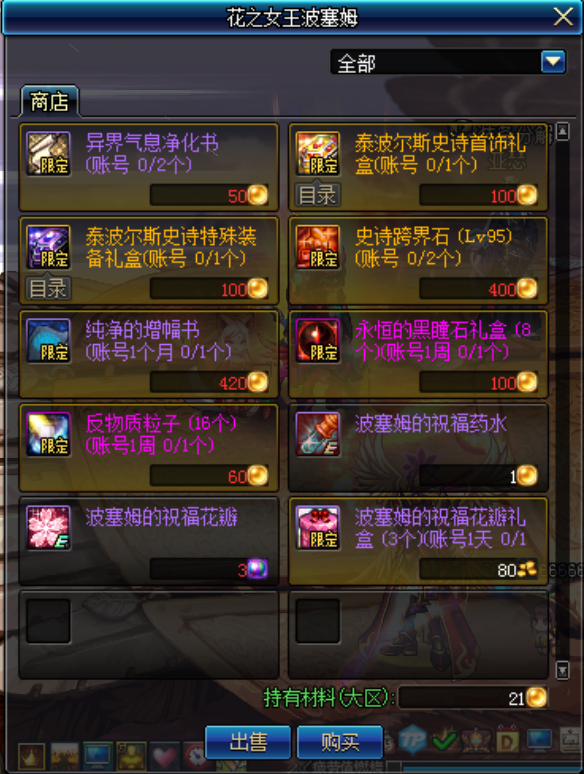Select the 异界气息净化书 item icon
Image resolution: width=584 pixels, height=774 pixels.
tap(48, 154)
